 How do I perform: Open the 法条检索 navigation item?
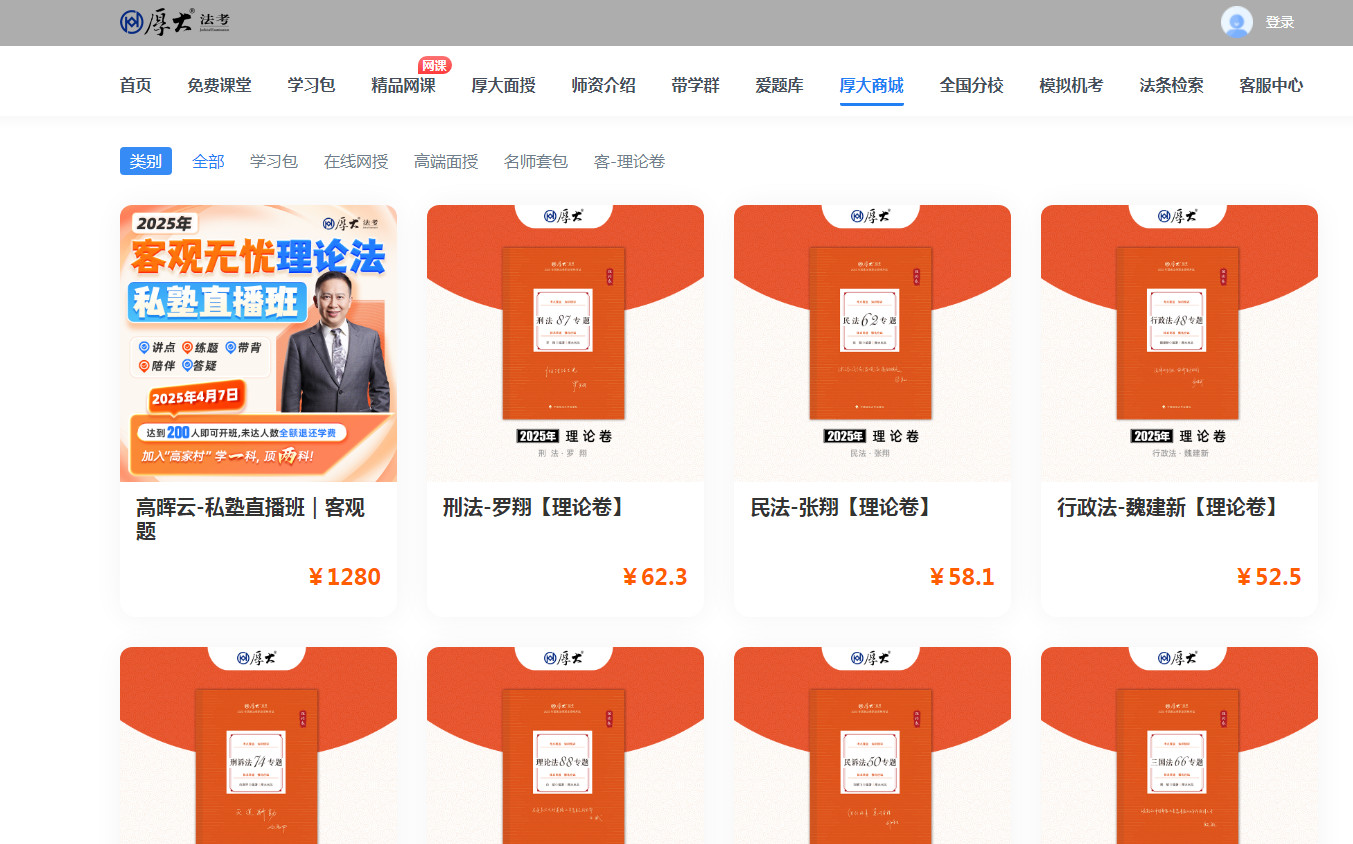coord(1172,85)
